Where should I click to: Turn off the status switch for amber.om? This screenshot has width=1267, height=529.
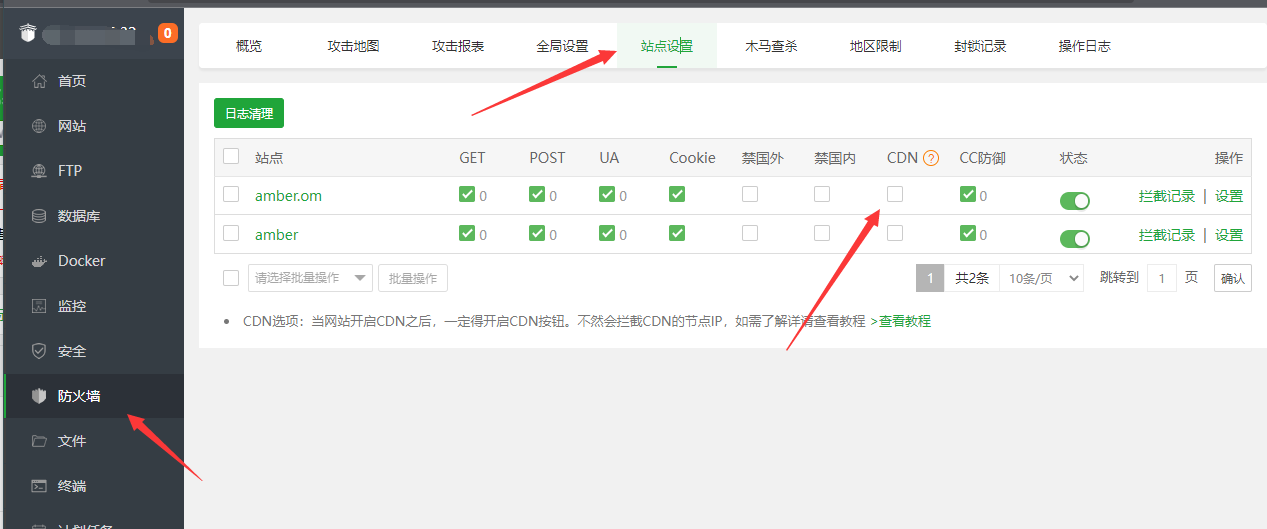point(1075,200)
